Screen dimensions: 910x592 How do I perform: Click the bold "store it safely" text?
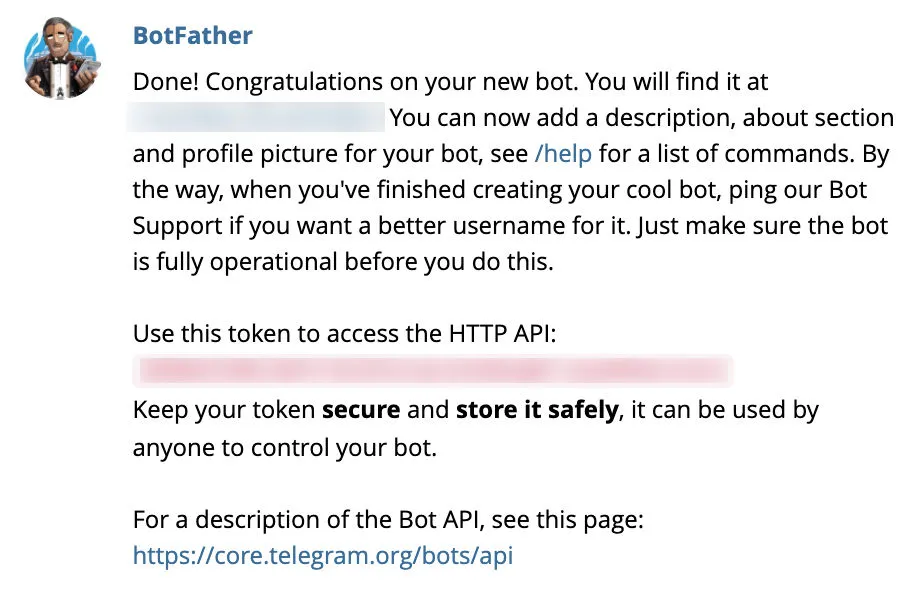(x=536, y=409)
